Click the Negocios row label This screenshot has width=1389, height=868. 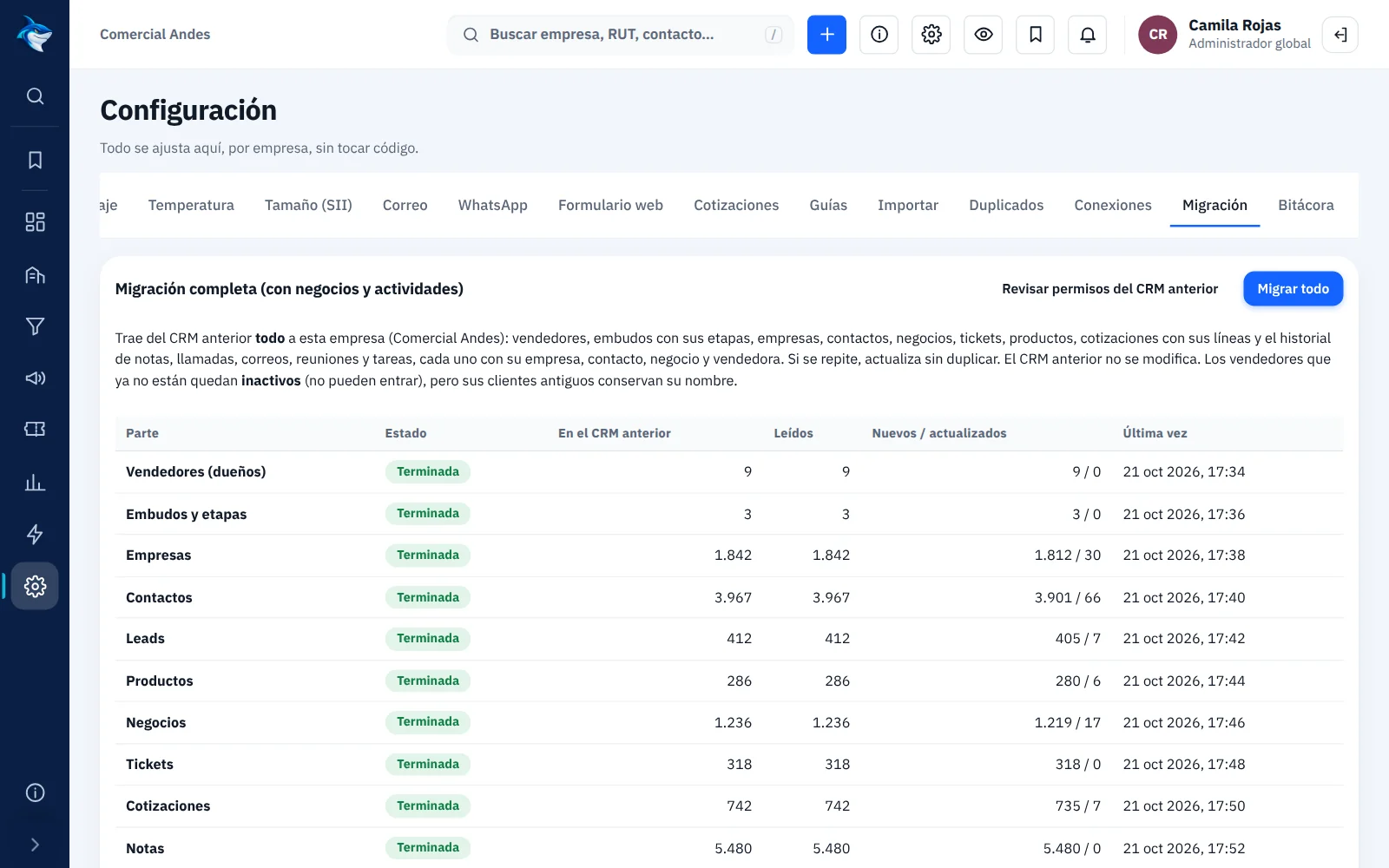[x=156, y=723]
